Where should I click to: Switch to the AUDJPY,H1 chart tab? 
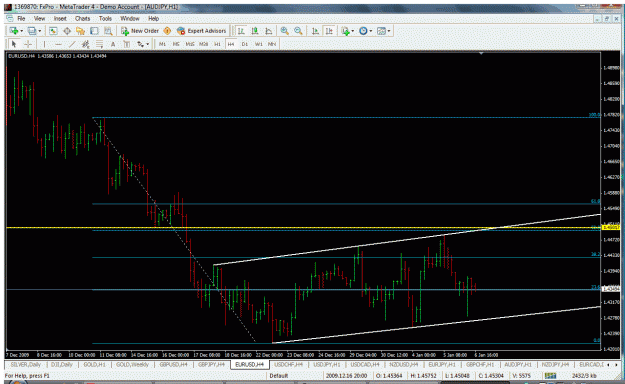click(x=518, y=364)
